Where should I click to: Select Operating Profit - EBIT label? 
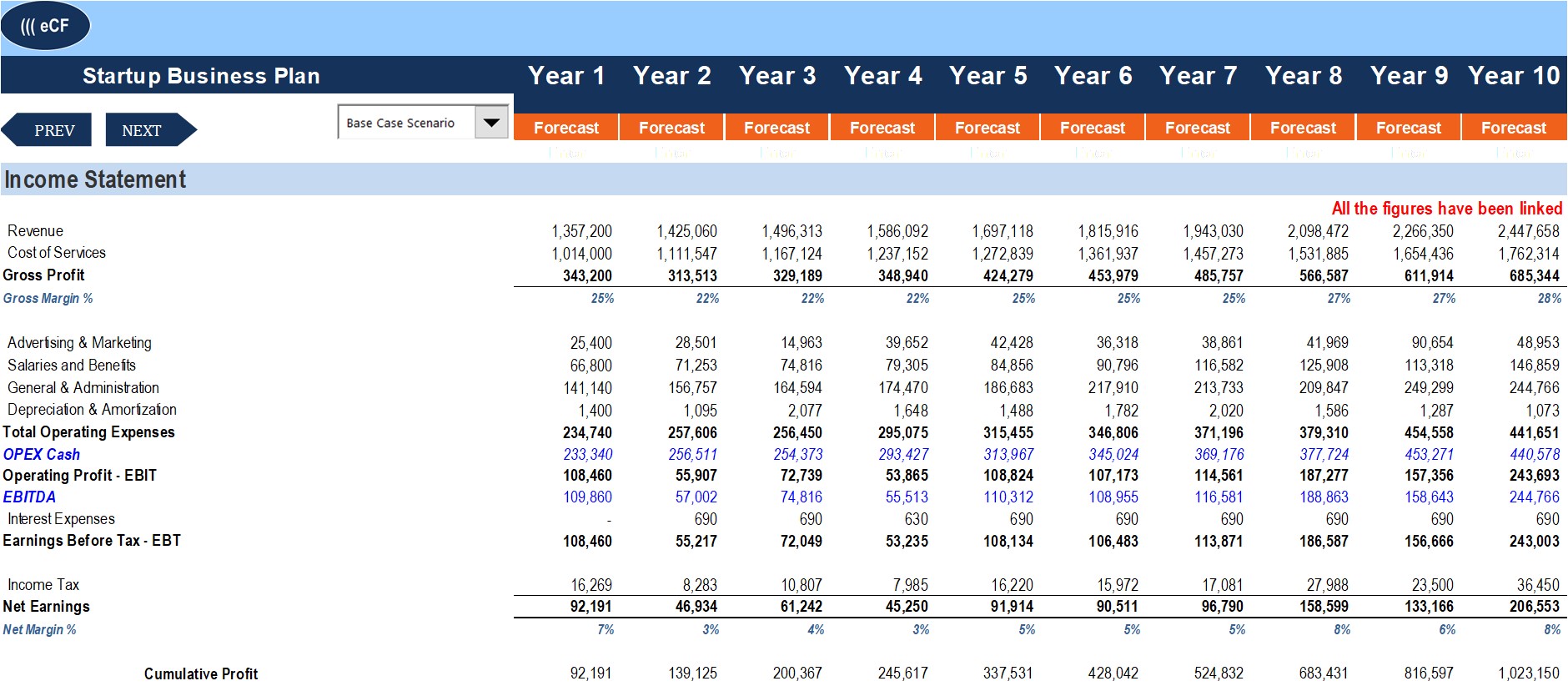pyautogui.click(x=80, y=476)
